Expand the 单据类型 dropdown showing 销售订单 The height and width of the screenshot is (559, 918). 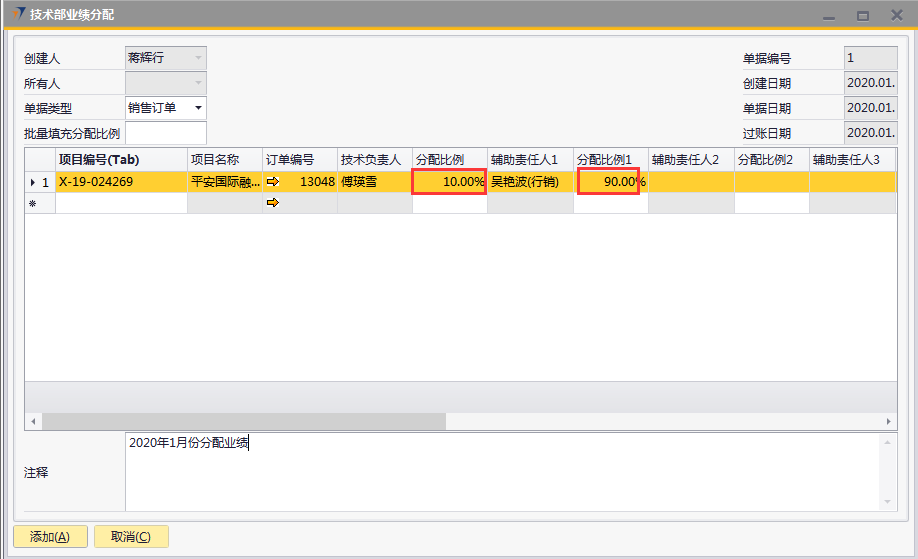198,108
